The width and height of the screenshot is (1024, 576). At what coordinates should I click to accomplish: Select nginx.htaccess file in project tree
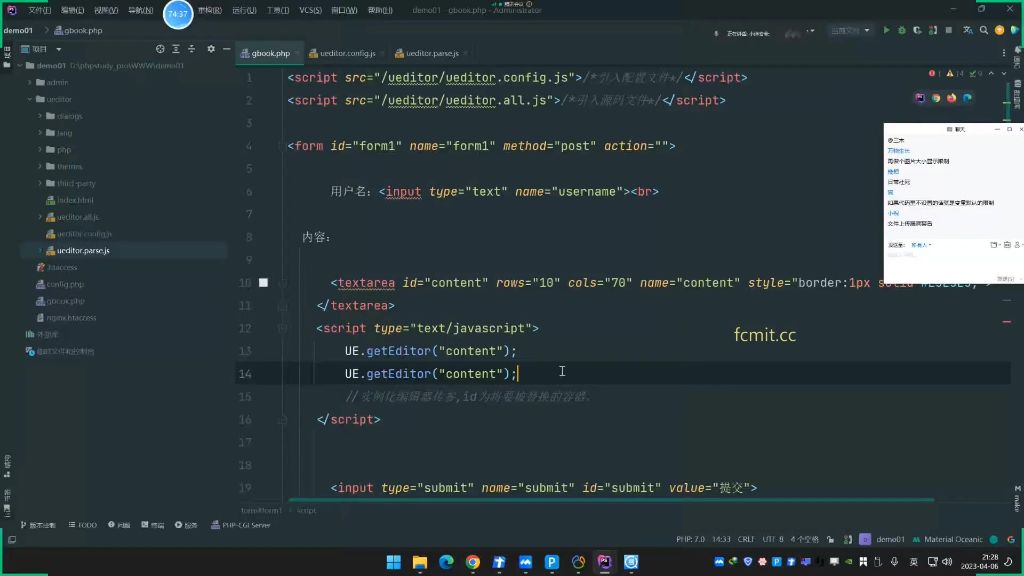71,317
